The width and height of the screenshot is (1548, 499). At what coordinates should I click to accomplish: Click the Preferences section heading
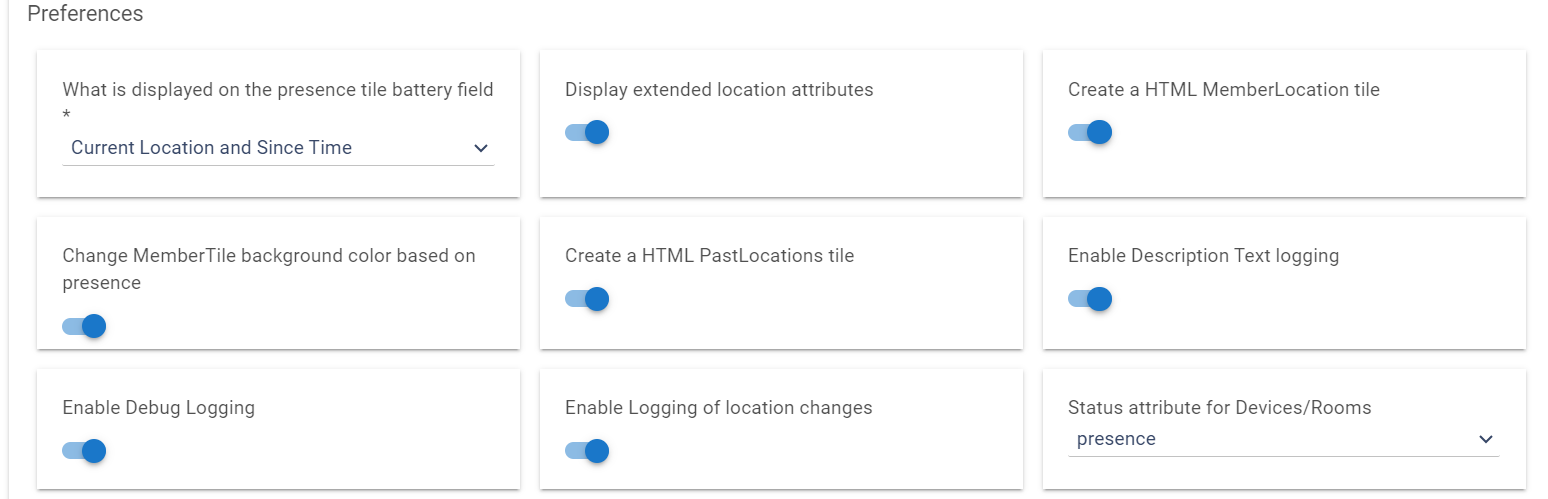point(85,14)
